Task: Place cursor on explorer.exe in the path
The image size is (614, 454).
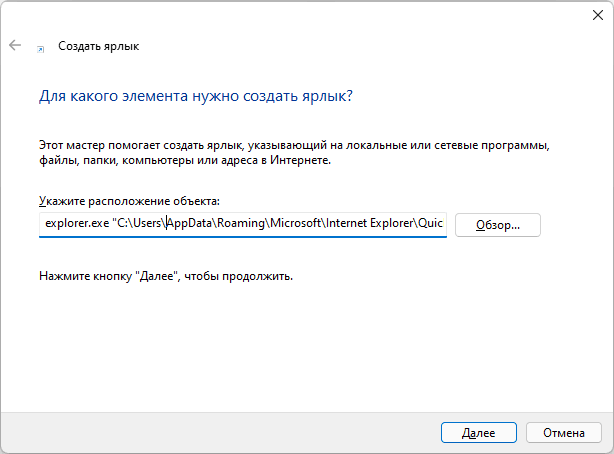Action: (77, 223)
